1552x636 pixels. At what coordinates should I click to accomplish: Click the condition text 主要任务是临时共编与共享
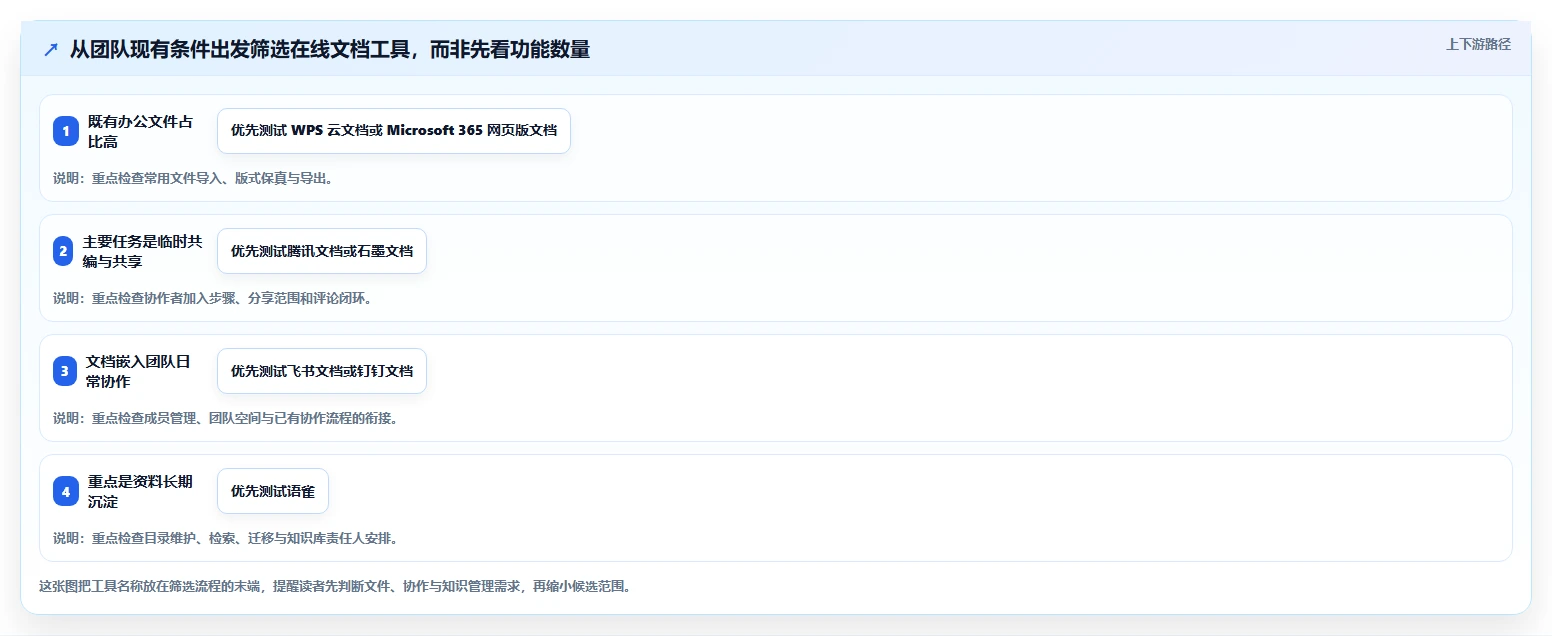tap(142, 251)
